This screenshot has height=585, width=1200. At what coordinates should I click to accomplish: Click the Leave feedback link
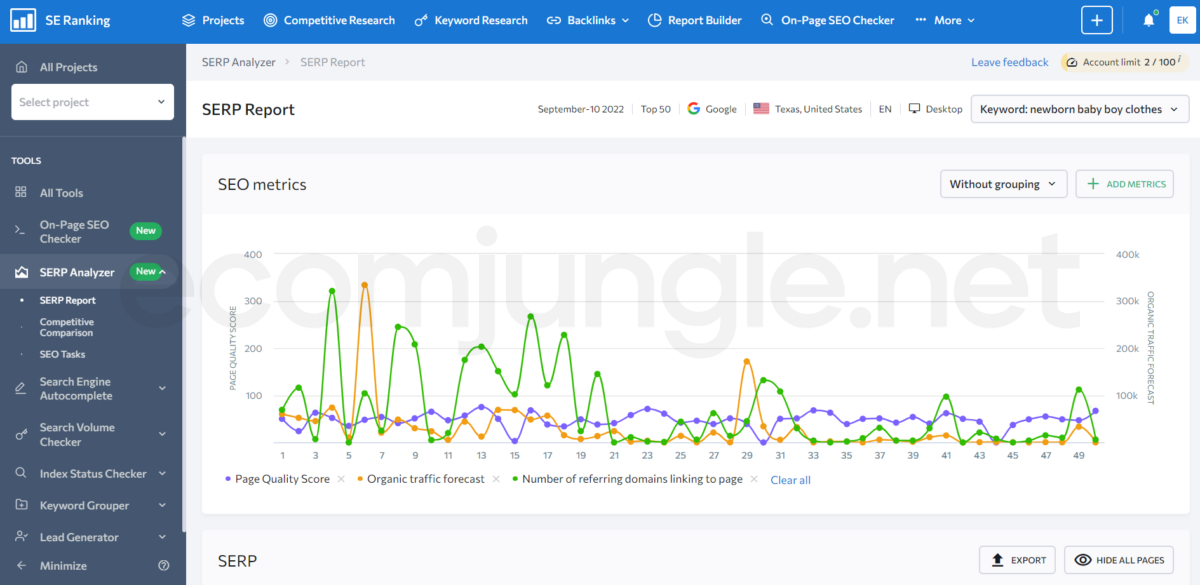(x=1009, y=62)
